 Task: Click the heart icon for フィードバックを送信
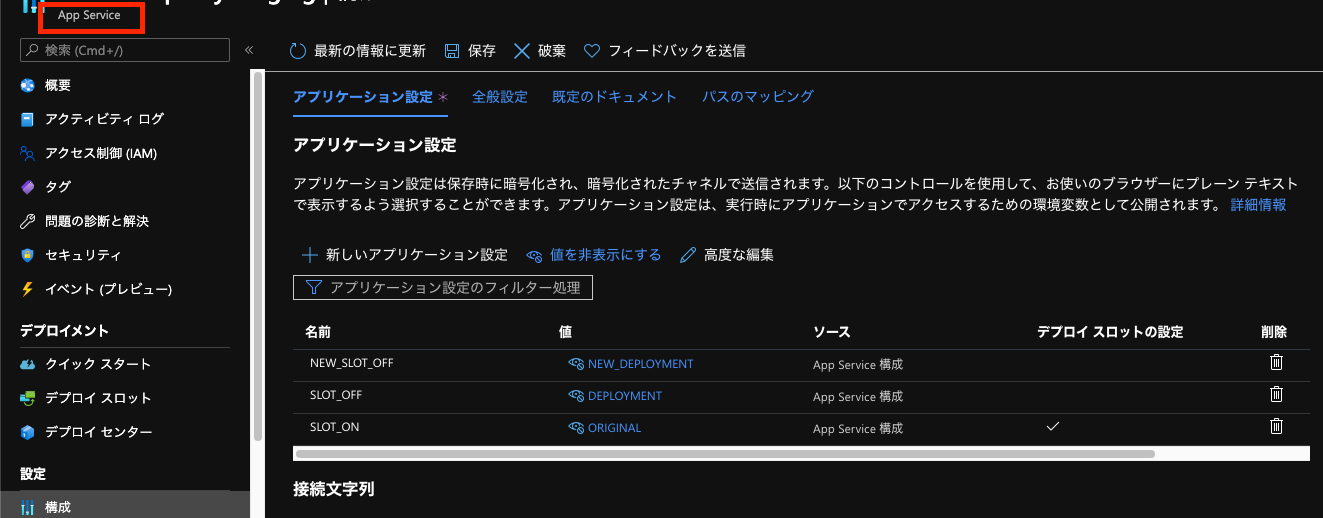pyautogui.click(x=591, y=50)
